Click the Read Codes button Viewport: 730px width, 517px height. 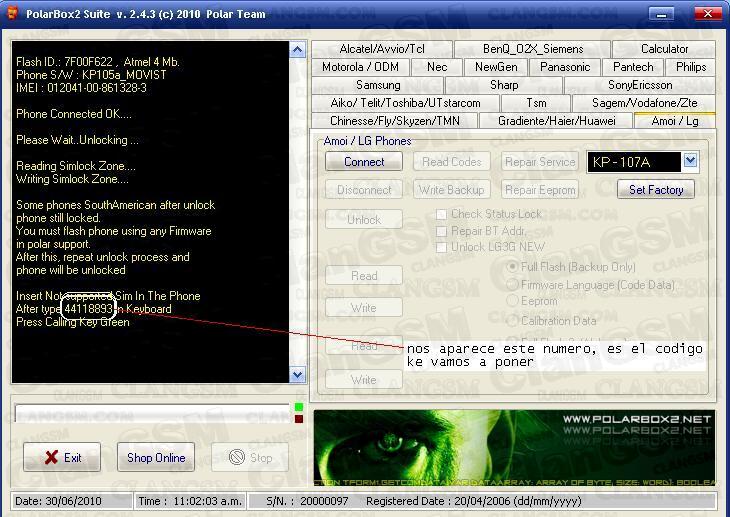[452, 162]
